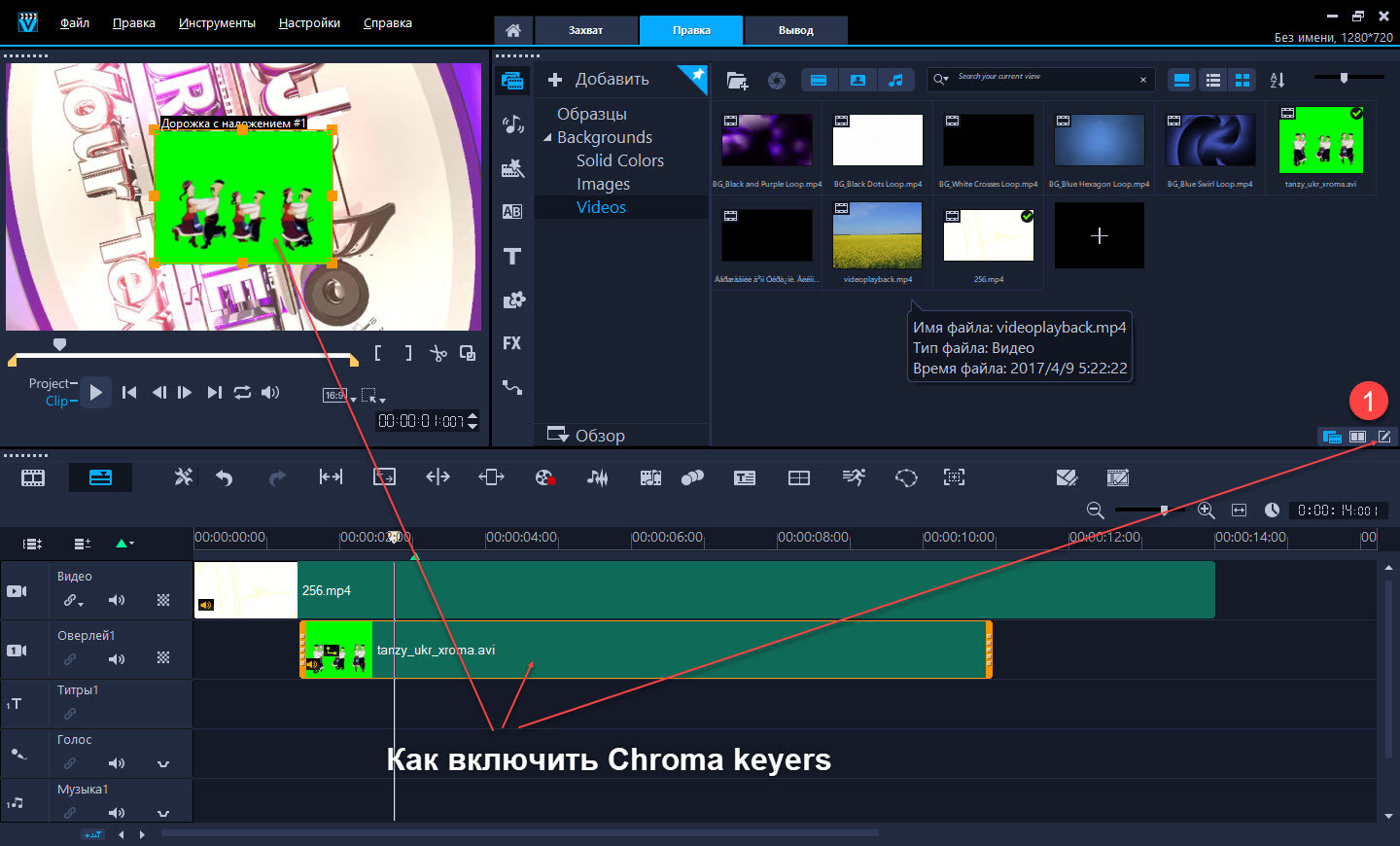The image size is (1400, 846).
Task: Expand the Voice track options chevron
Action: (x=163, y=763)
